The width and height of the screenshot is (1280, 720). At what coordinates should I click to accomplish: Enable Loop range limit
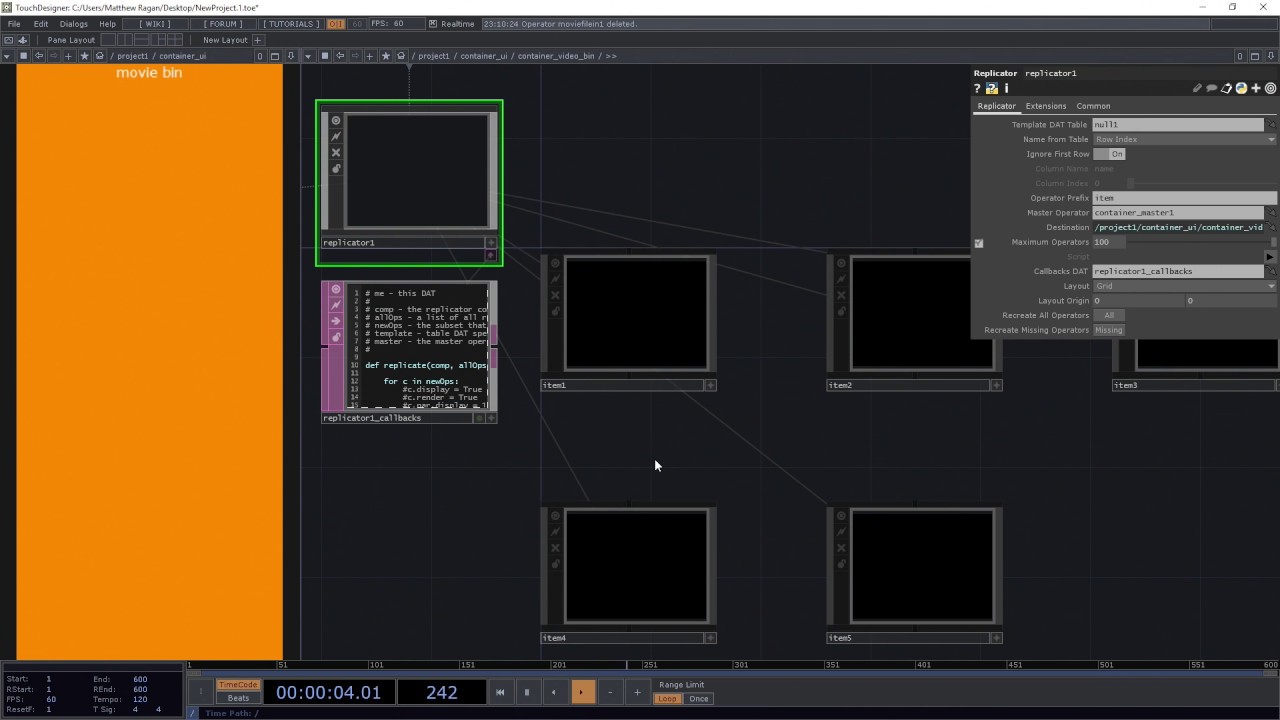(667, 699)
